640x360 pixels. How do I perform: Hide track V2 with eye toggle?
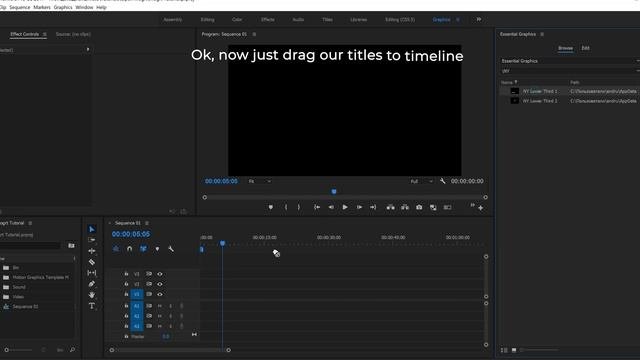point(160,284)
